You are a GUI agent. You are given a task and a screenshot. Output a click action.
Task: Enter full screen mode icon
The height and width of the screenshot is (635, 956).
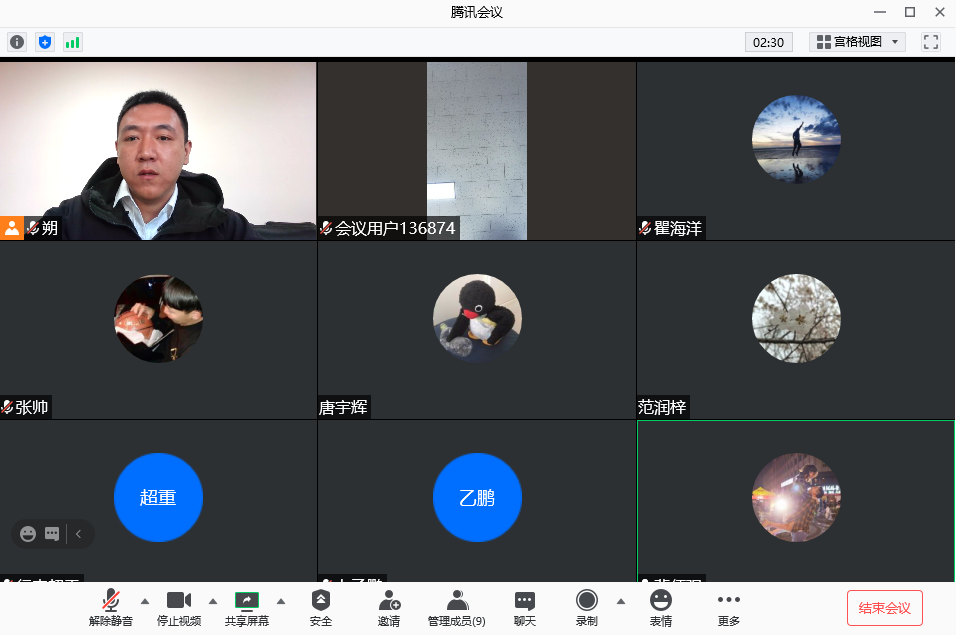[930, 42]
